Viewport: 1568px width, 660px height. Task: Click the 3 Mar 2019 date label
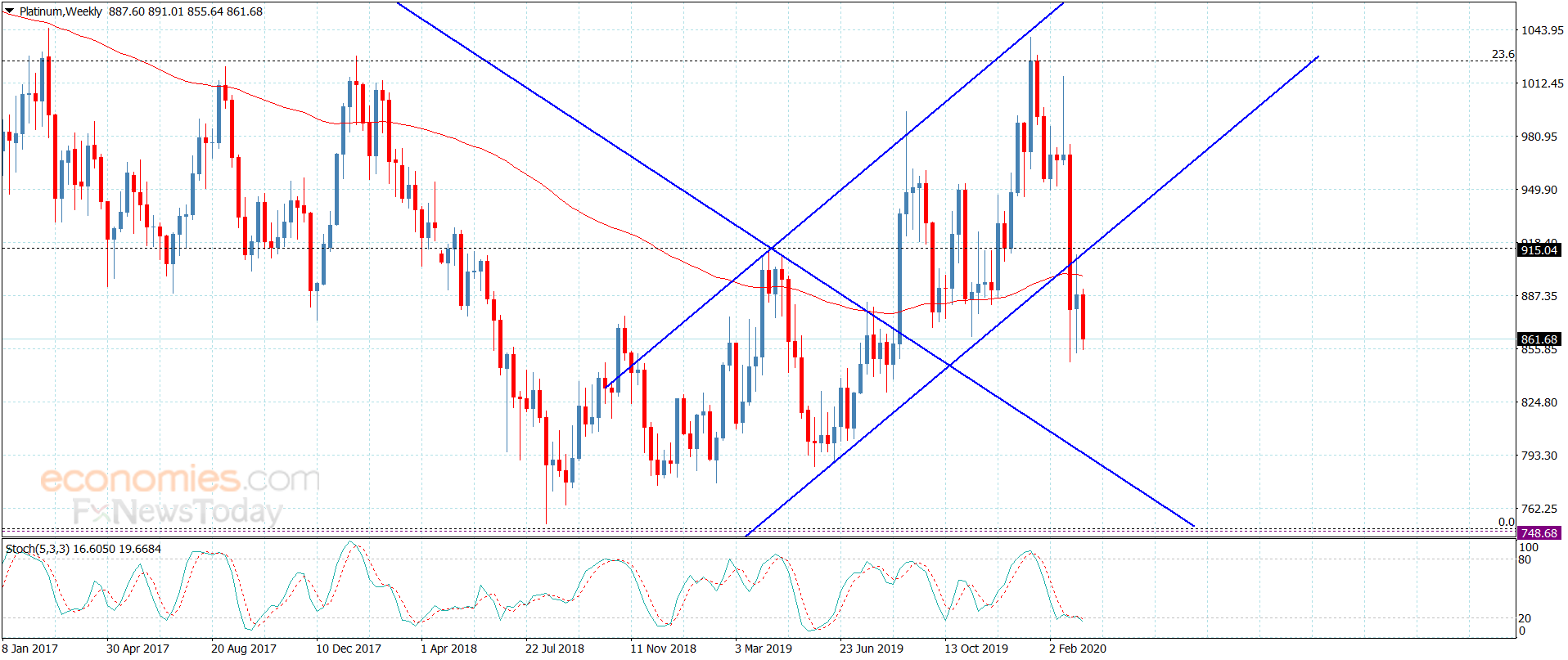click(x=764, y=649)
